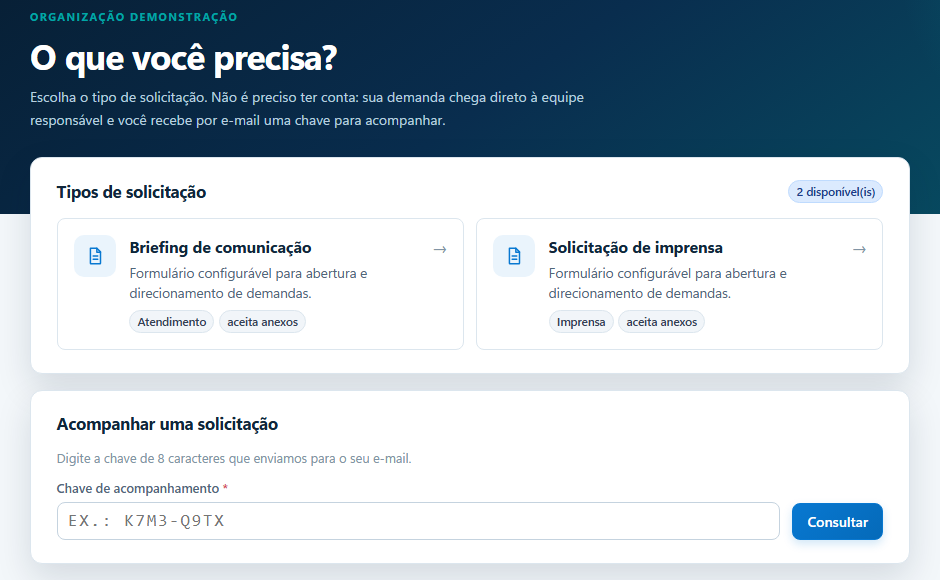Click the Imprensa tag
This screenshot has height=580, width=940.
pyautogui.click(x=581, y=321)
